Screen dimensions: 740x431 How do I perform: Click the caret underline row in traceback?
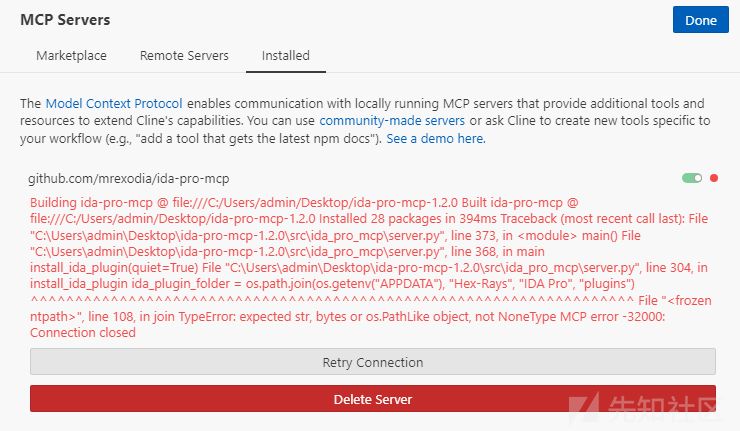[x=332, y=300]
